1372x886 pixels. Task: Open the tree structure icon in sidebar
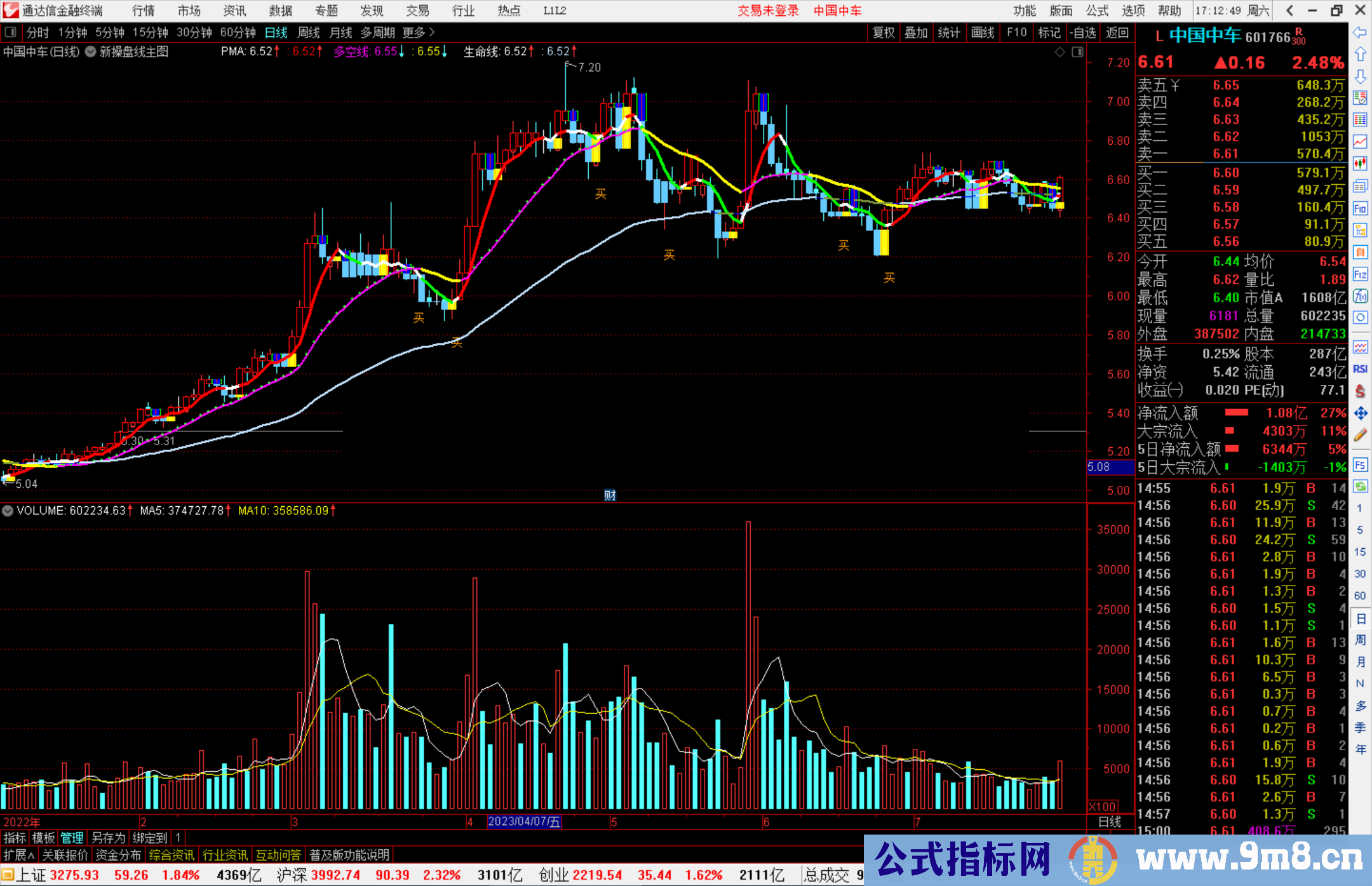click(1360, 230)
